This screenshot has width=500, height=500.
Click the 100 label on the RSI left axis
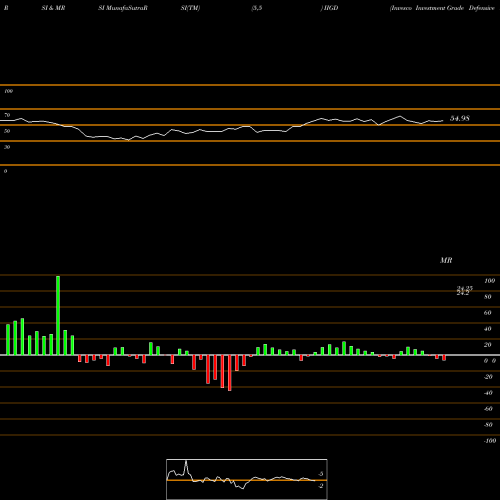(8, 91)
